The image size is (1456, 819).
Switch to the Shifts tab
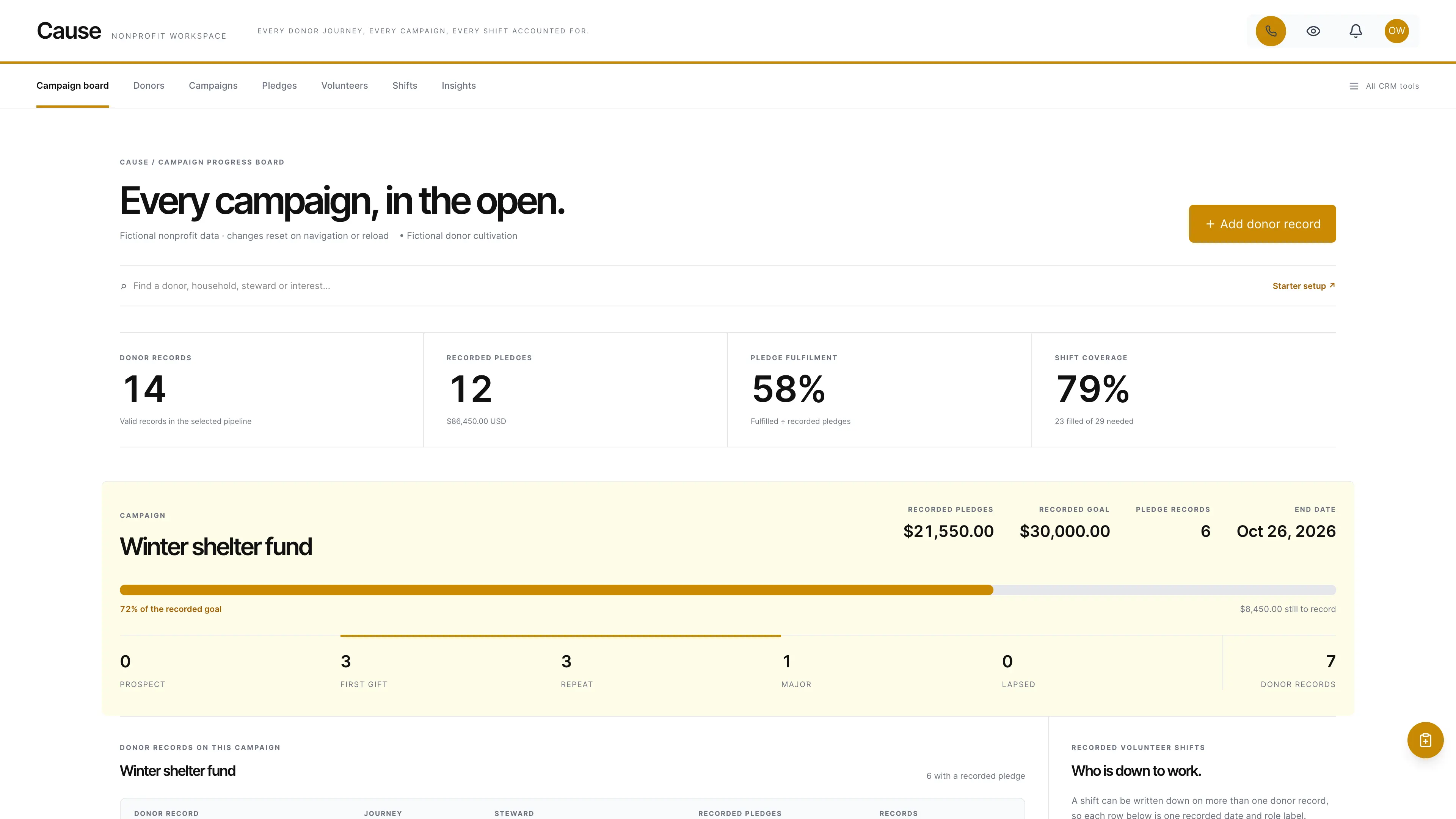point(405,86)
